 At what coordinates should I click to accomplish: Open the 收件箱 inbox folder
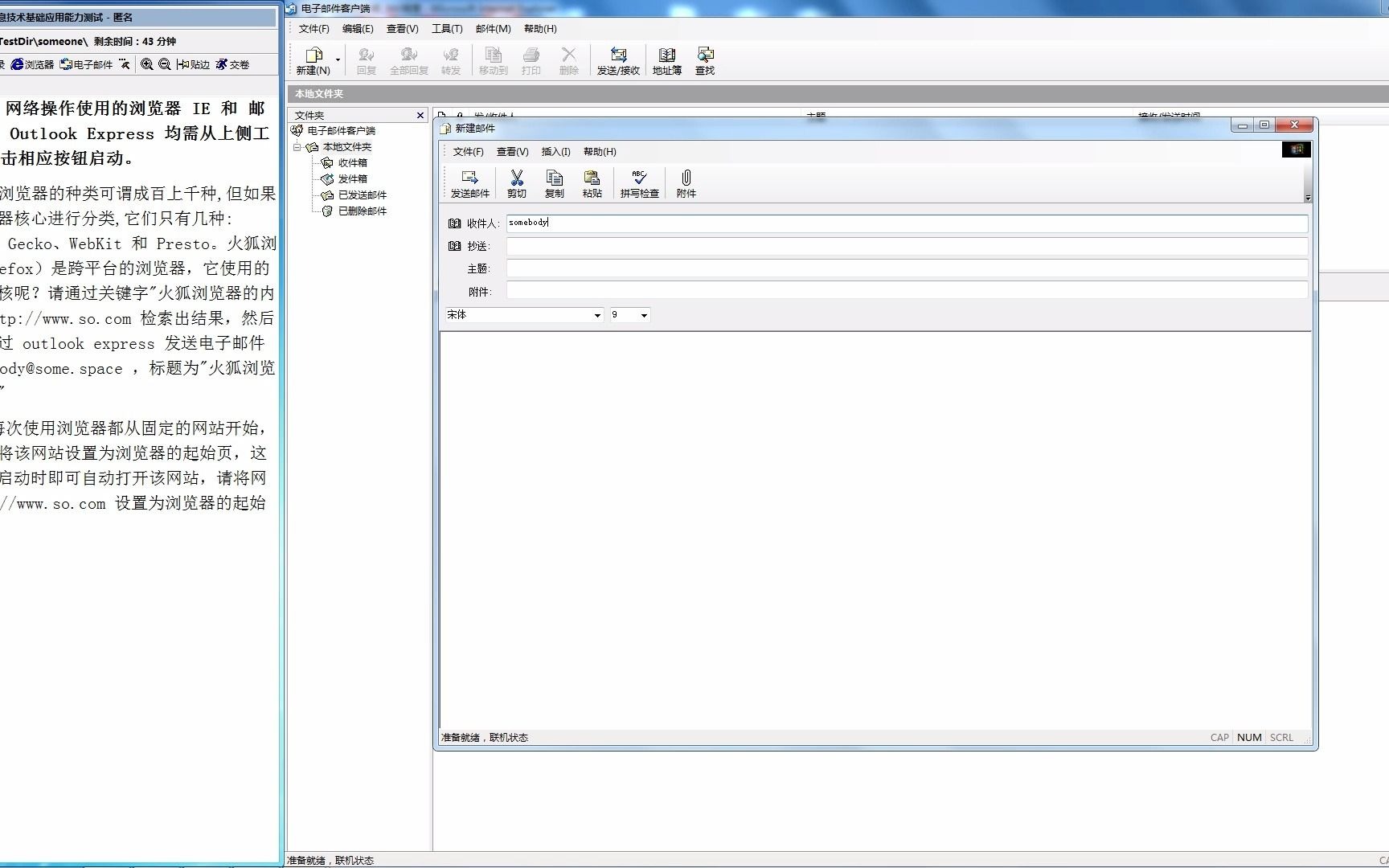352,163
